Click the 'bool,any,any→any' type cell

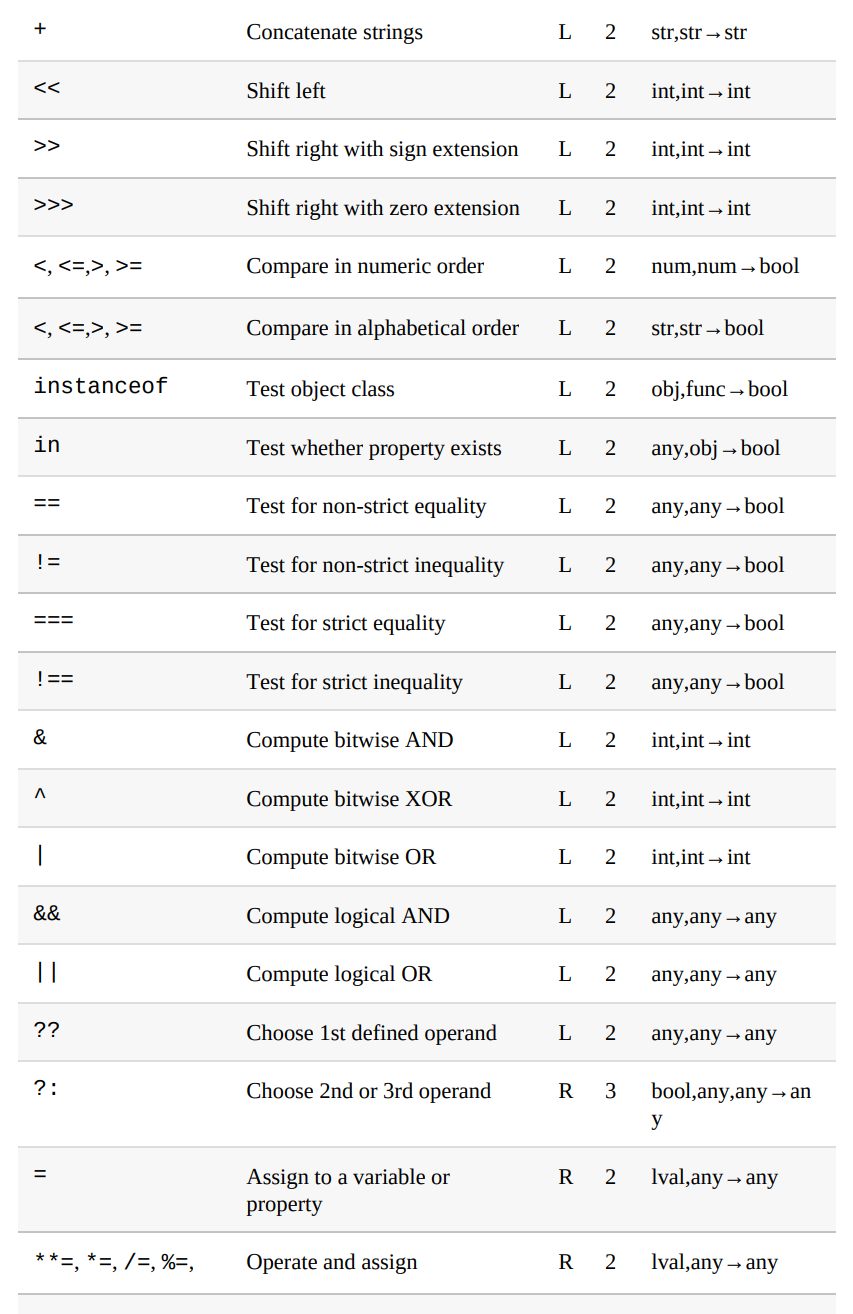tap(730, 1104)
